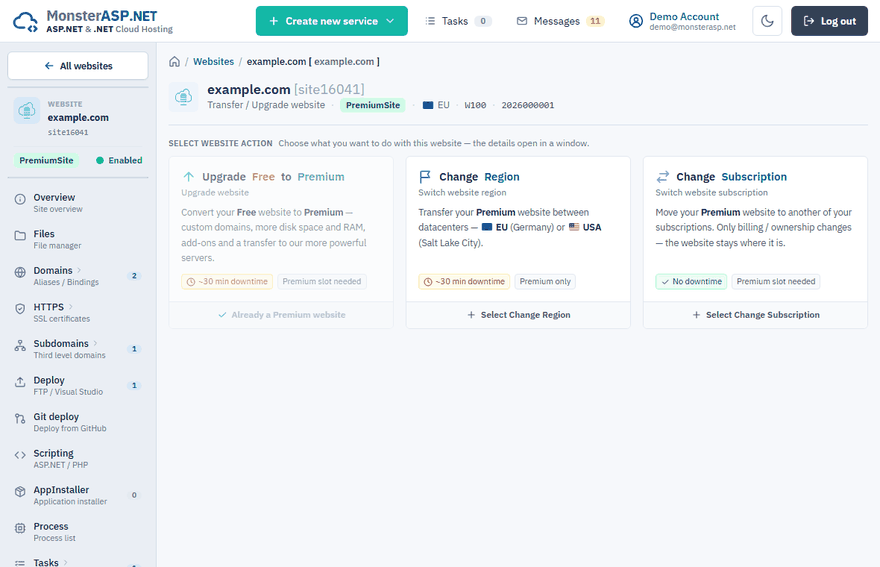Open the Websites breadcrumb link
Image resolution: width=880 pixels, height=567 pixels.
point(213,62)
